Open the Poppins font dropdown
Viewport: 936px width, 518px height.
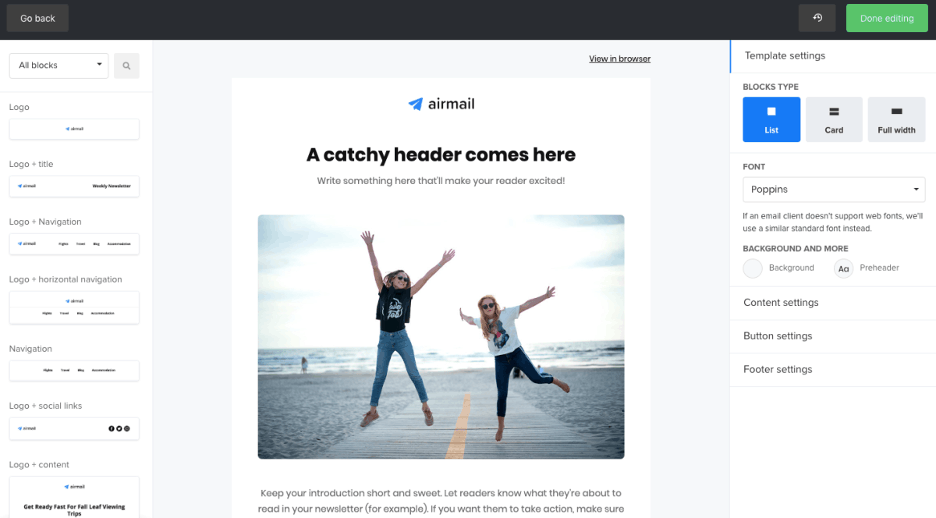(834, 190)
